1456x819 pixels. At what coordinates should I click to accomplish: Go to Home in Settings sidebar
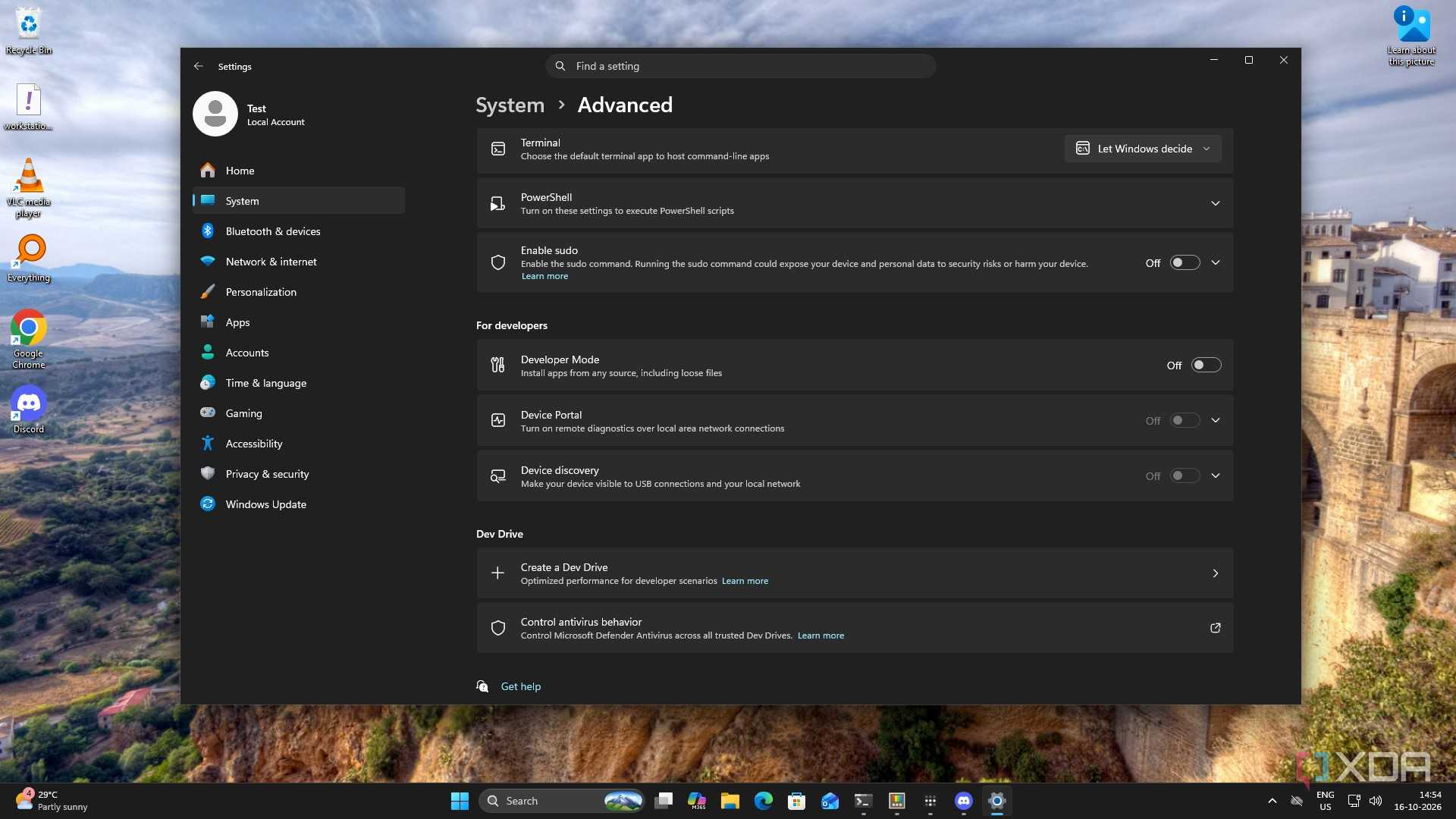coord(299,171)
